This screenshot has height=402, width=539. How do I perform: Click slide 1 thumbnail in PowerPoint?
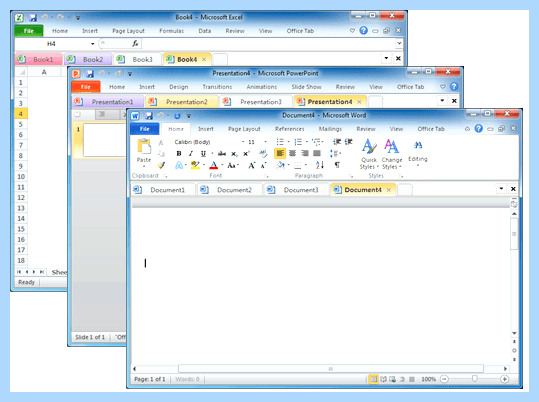coord(104,140)
